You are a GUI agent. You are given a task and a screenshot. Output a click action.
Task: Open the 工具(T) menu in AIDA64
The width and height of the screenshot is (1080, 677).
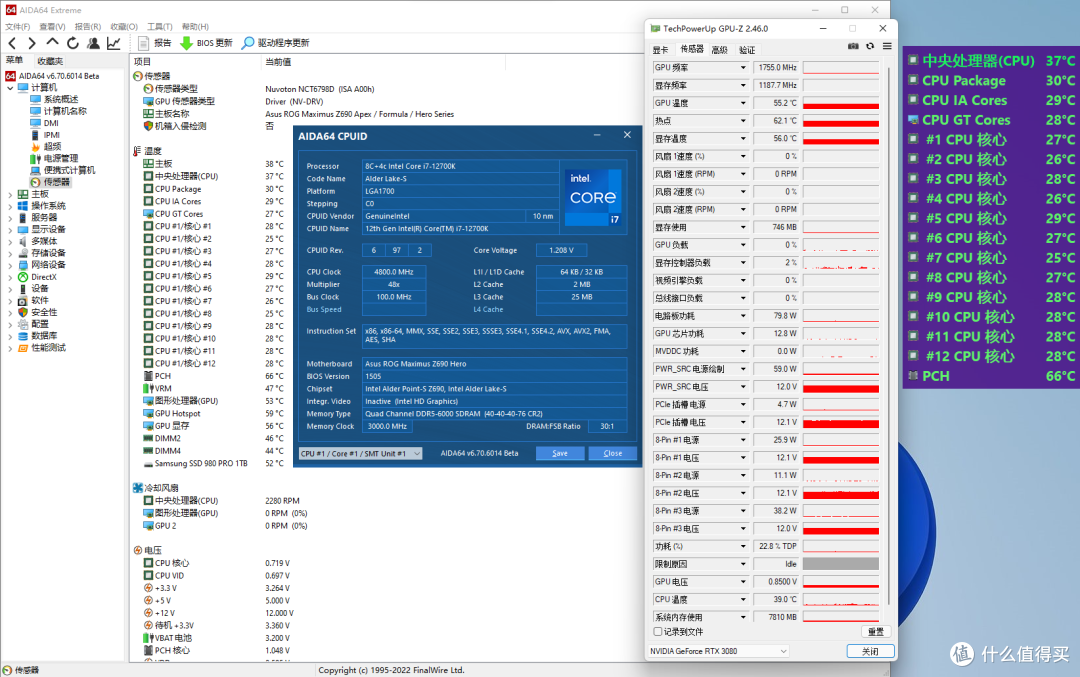click(x=159, y=27)
